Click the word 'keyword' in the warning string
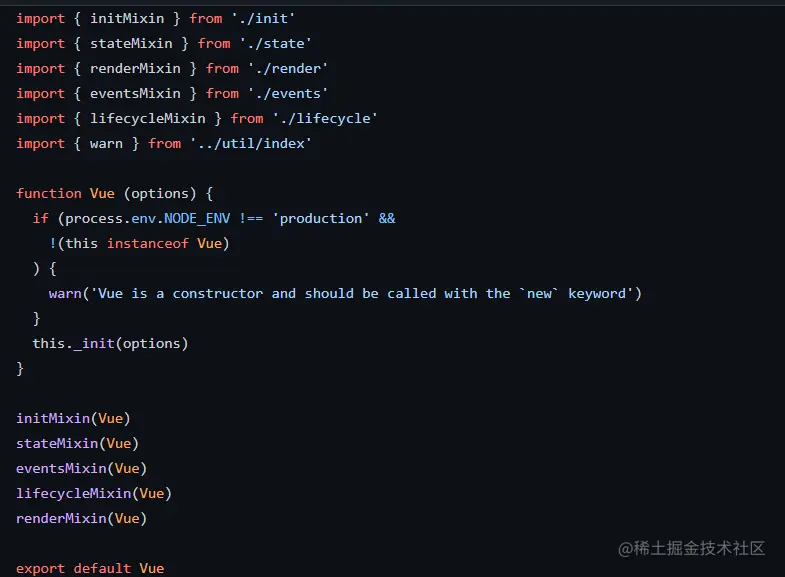785x577 pixels. tap(597, 294)
